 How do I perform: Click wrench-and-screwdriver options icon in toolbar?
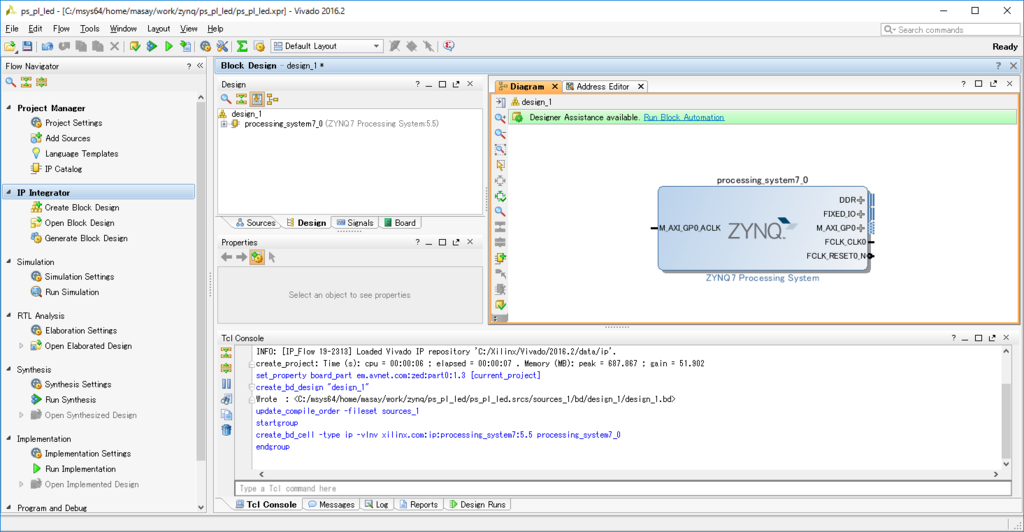(223, 46)
